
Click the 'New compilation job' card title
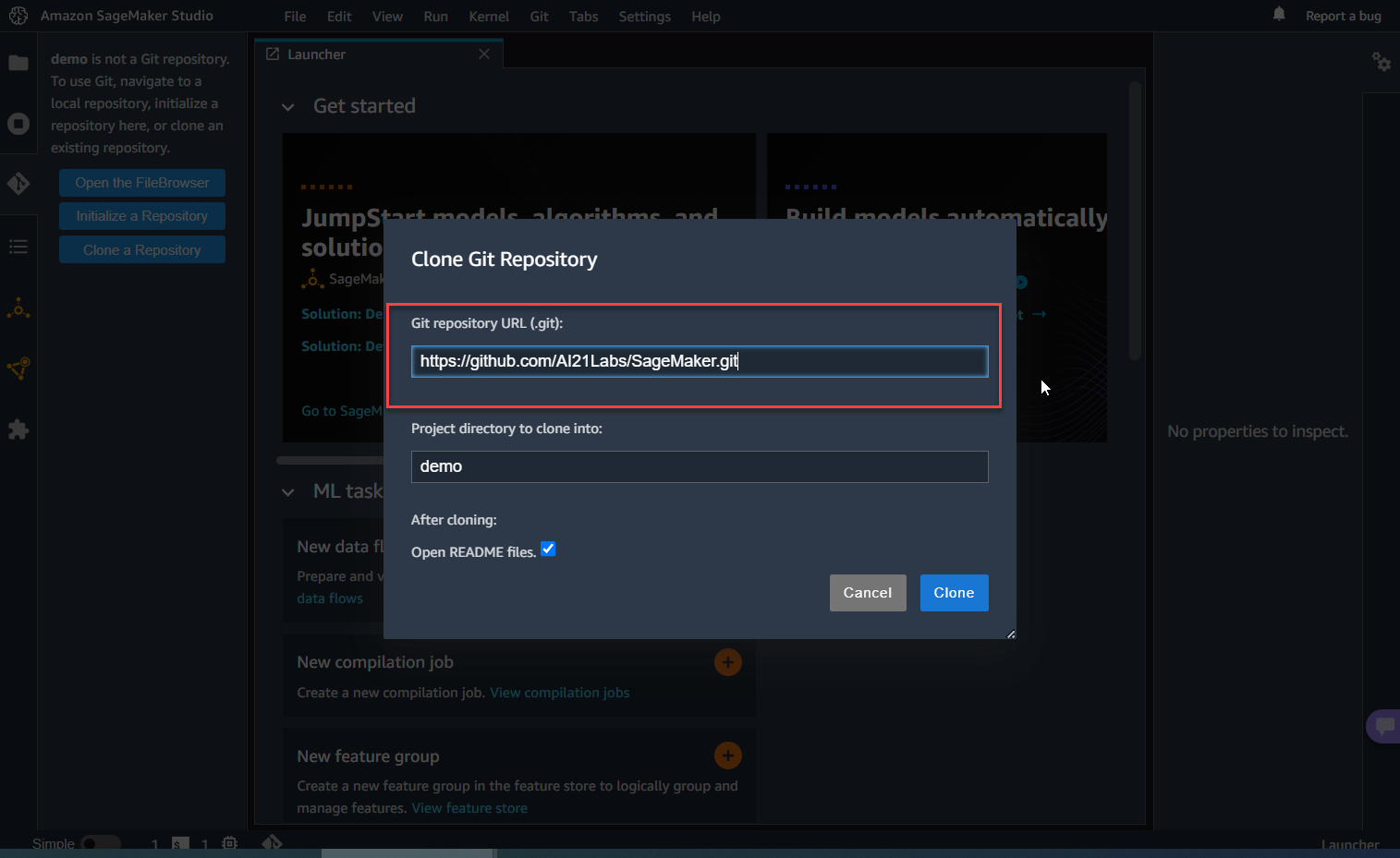(x=375, y=662)
